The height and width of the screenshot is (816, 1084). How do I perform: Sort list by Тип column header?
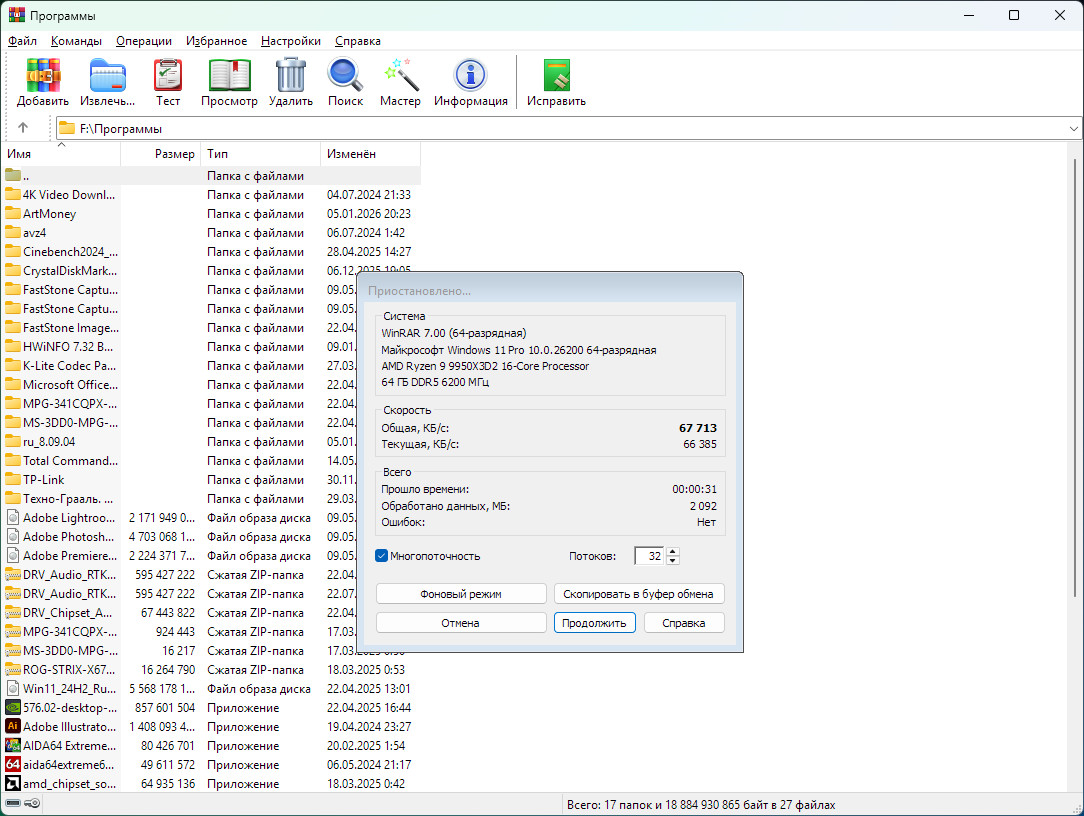click(x=261, y=154)
